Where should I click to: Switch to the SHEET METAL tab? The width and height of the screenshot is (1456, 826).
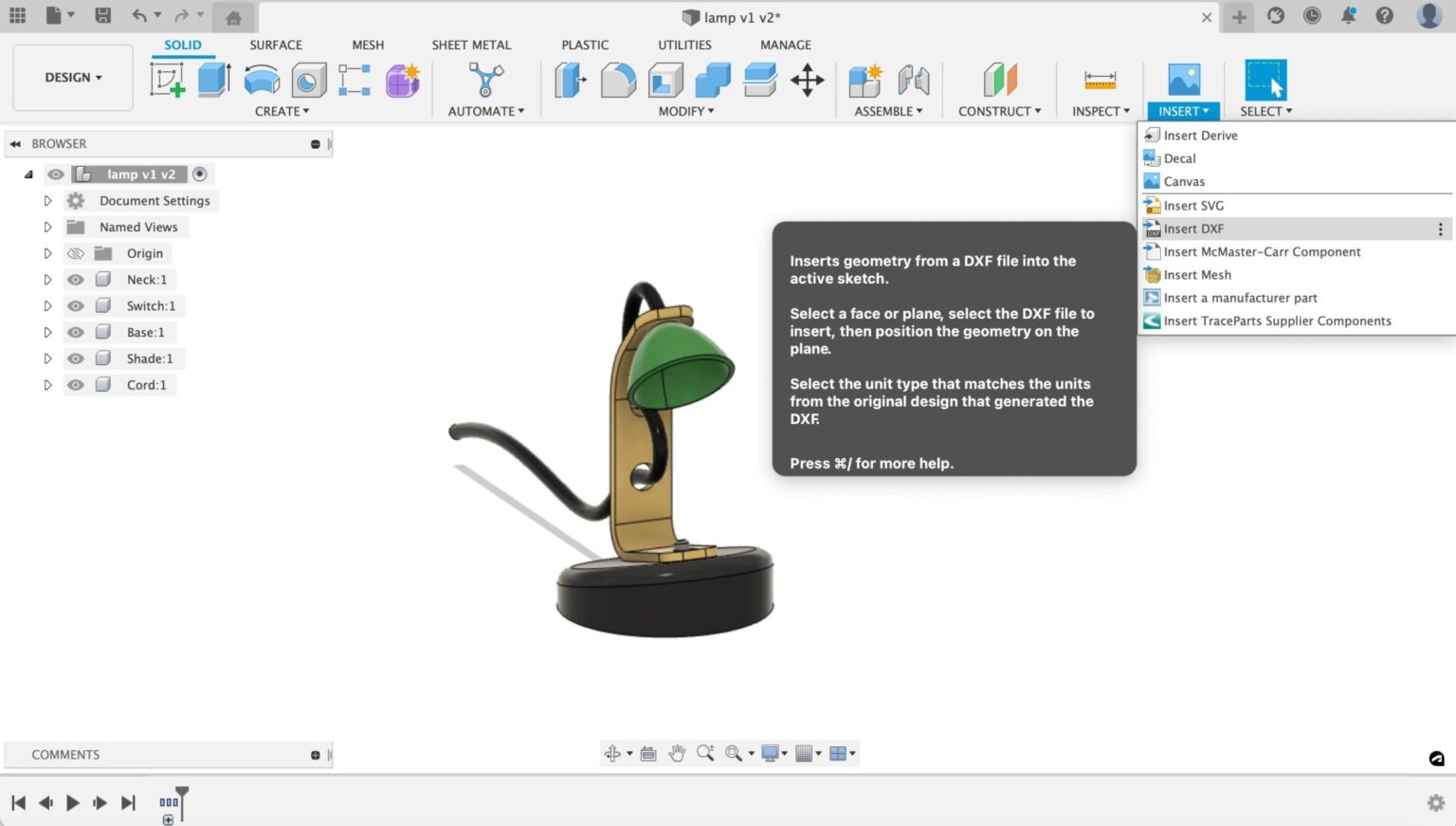471,45
